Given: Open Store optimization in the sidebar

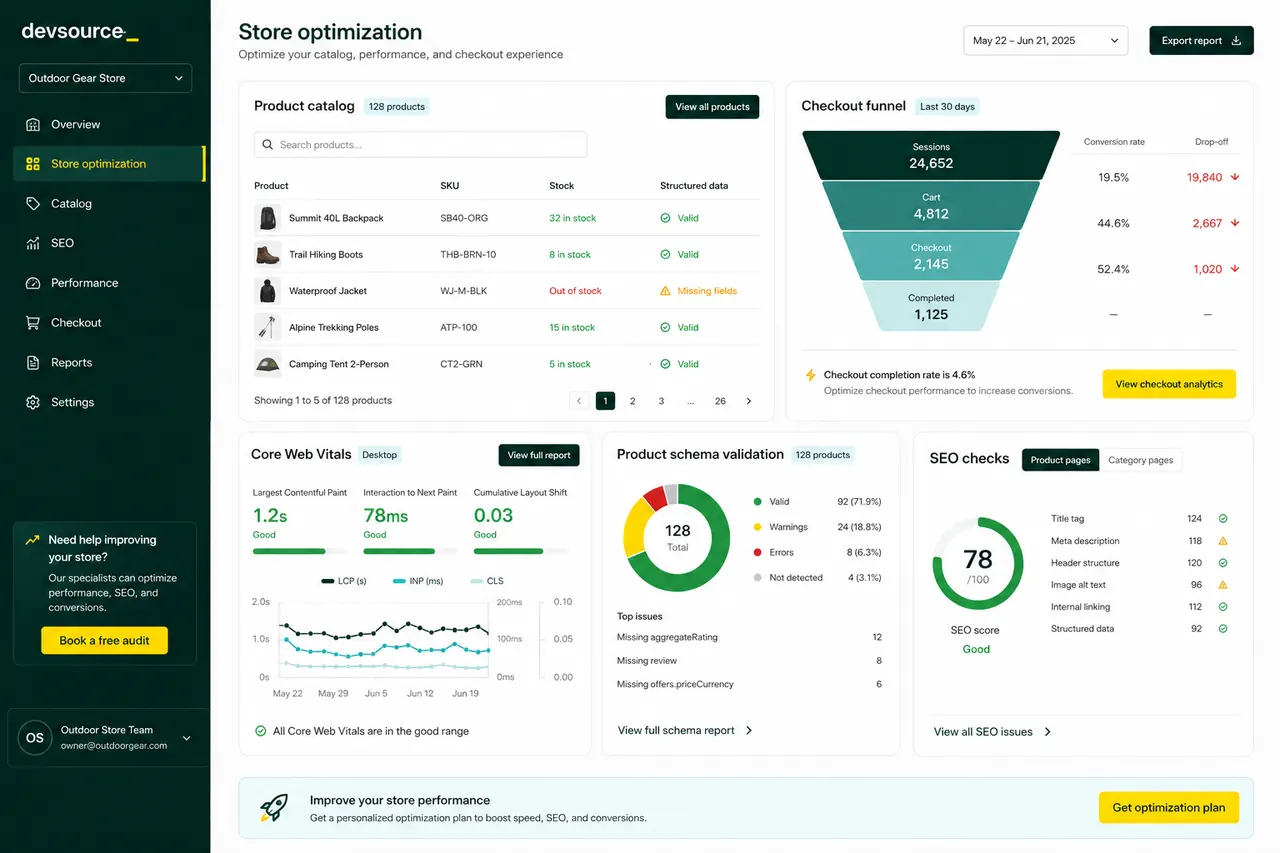Looking at the screenshot, I should 108,164.
